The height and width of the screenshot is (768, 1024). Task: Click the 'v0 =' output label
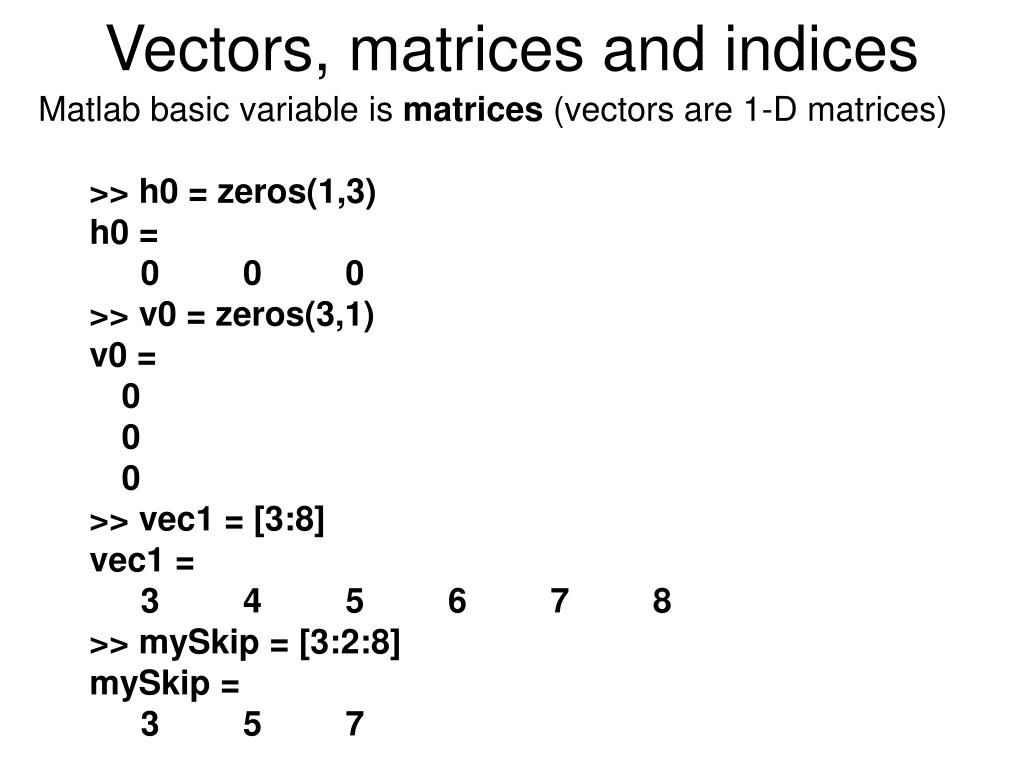coord(123,356)
